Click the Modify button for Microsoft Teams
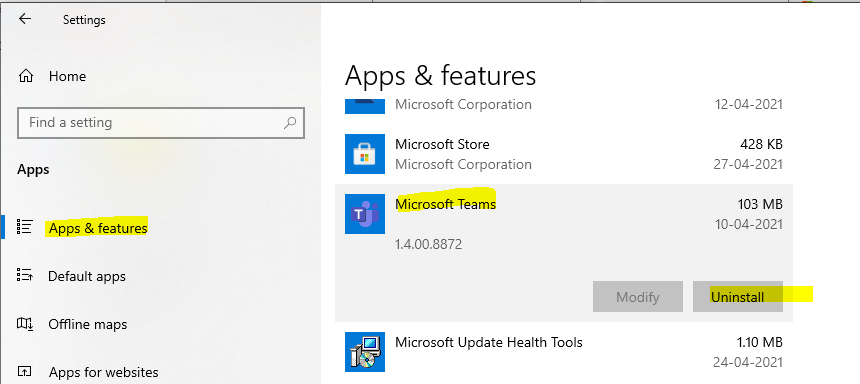The width and height of the screenshot is (860, 384). click(638, 297)
